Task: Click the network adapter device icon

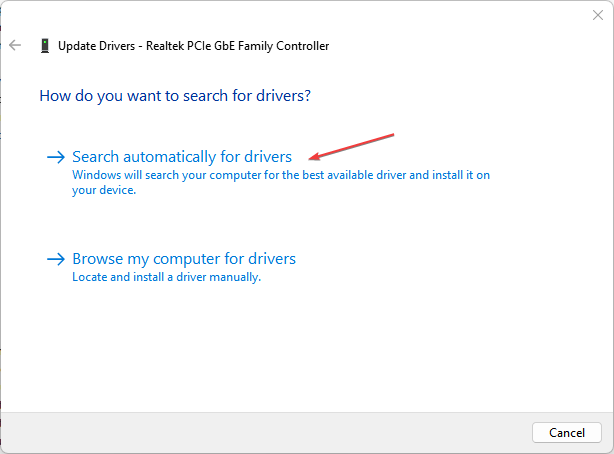Action: click(x=44, y=46)
